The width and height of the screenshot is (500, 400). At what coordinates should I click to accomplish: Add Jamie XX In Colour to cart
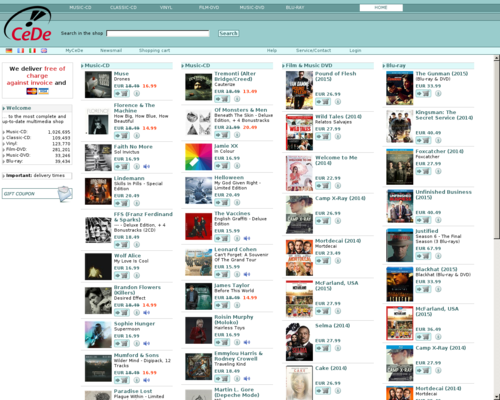[x=222, y=166]
